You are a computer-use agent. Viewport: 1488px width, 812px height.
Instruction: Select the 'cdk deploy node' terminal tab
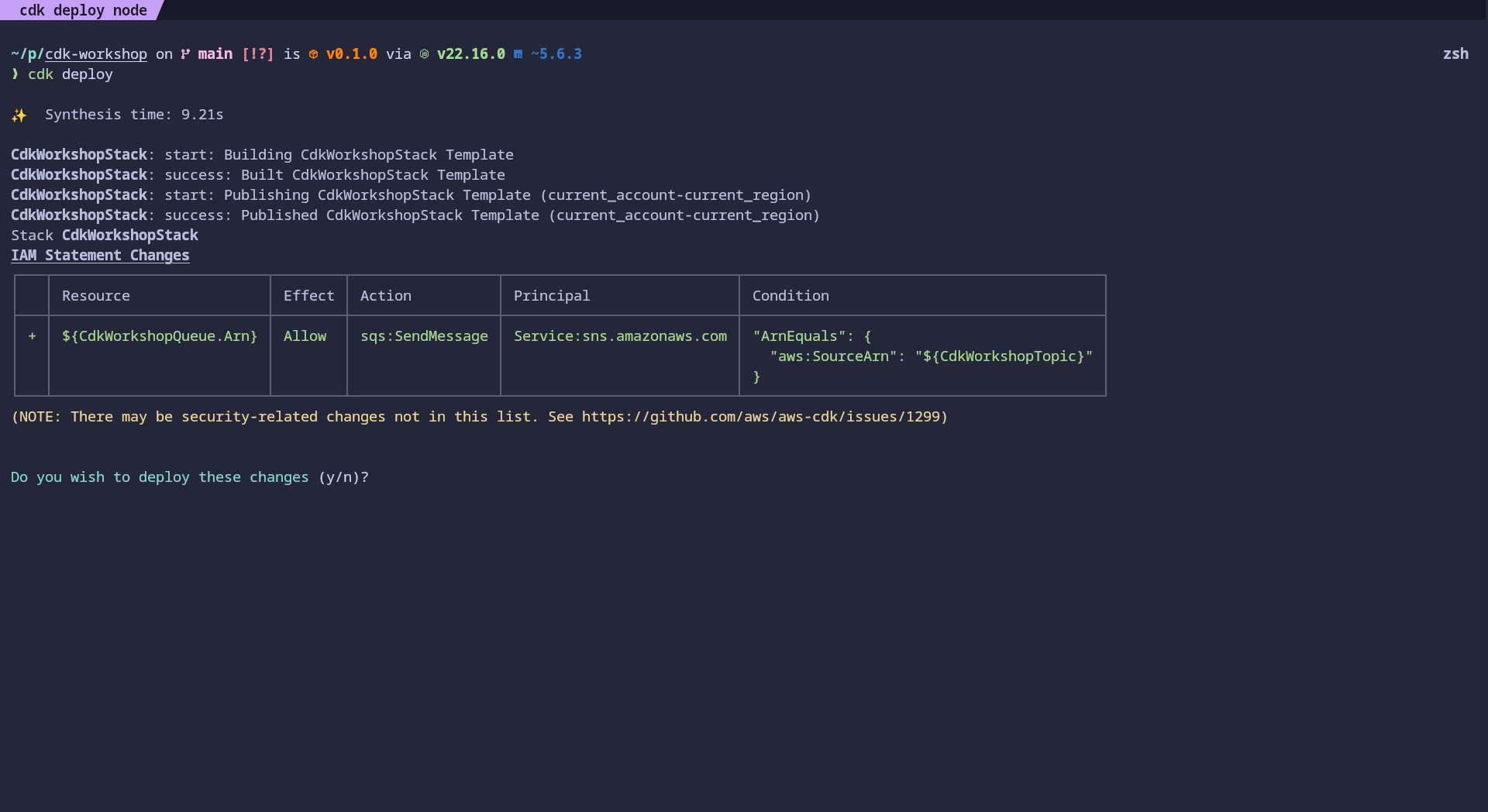pyautogui.click(x=82, y=10)
